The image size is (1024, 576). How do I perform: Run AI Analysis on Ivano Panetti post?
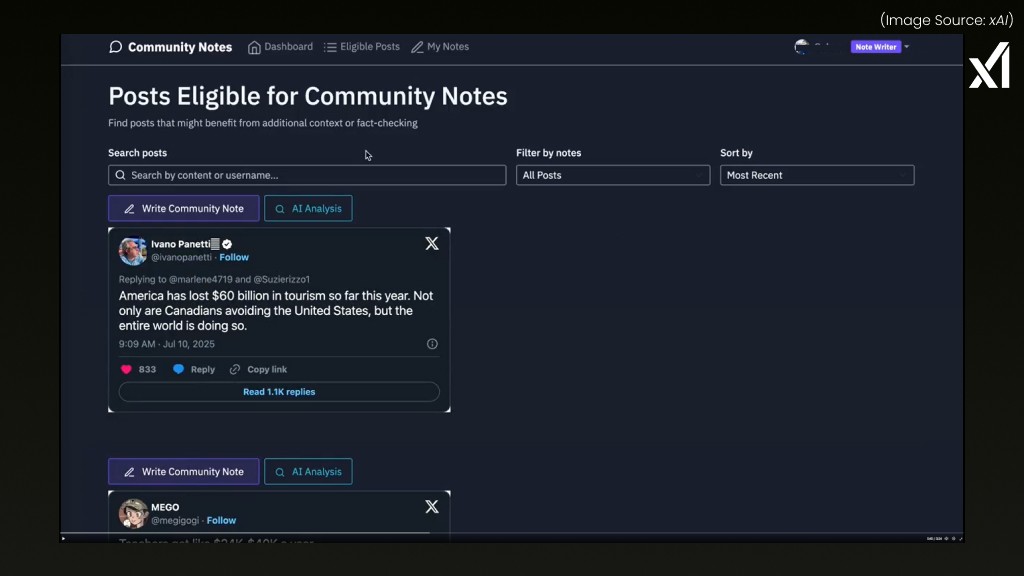coord(308,208)
